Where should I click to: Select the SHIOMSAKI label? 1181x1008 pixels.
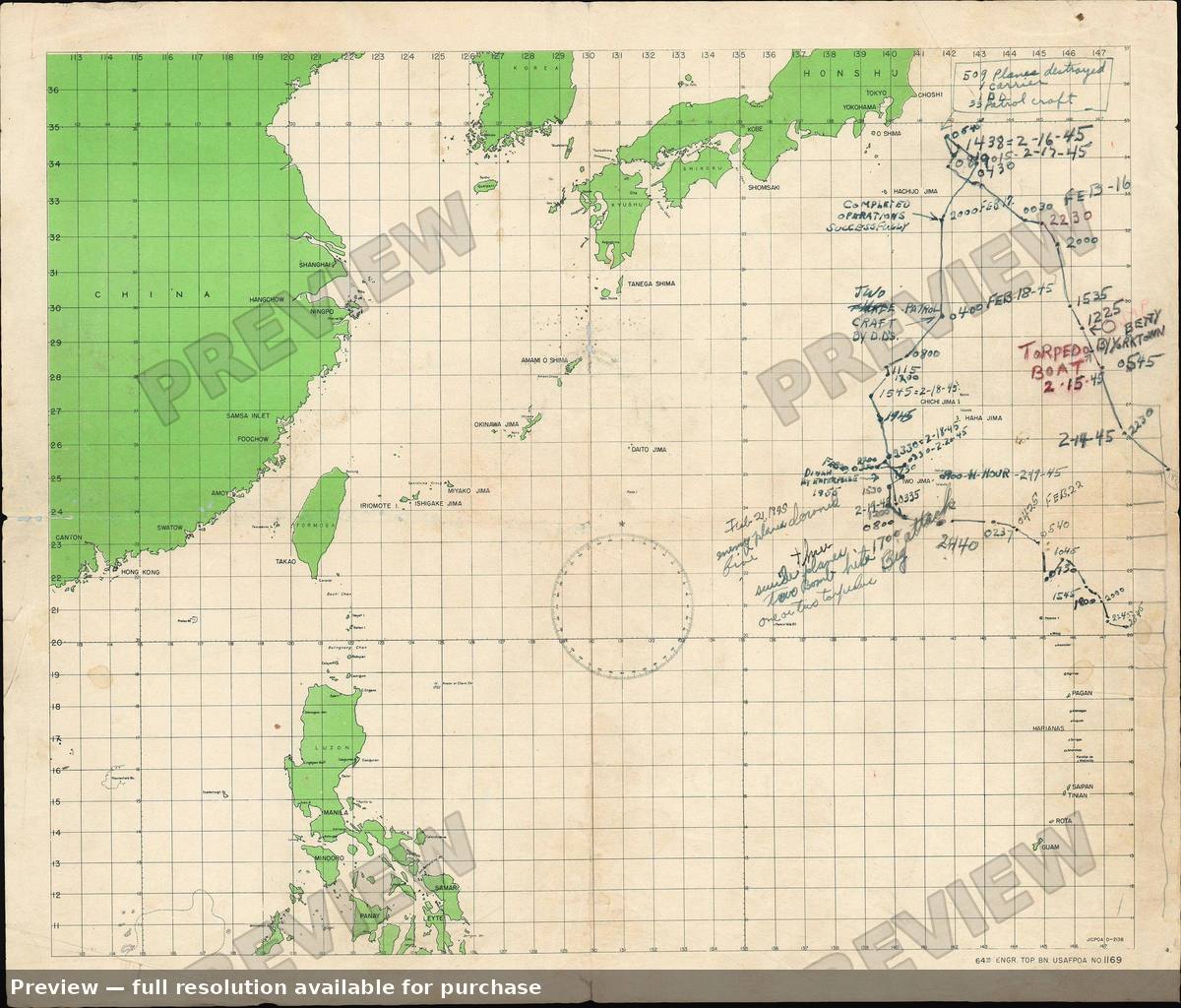(x=764, y=186)
